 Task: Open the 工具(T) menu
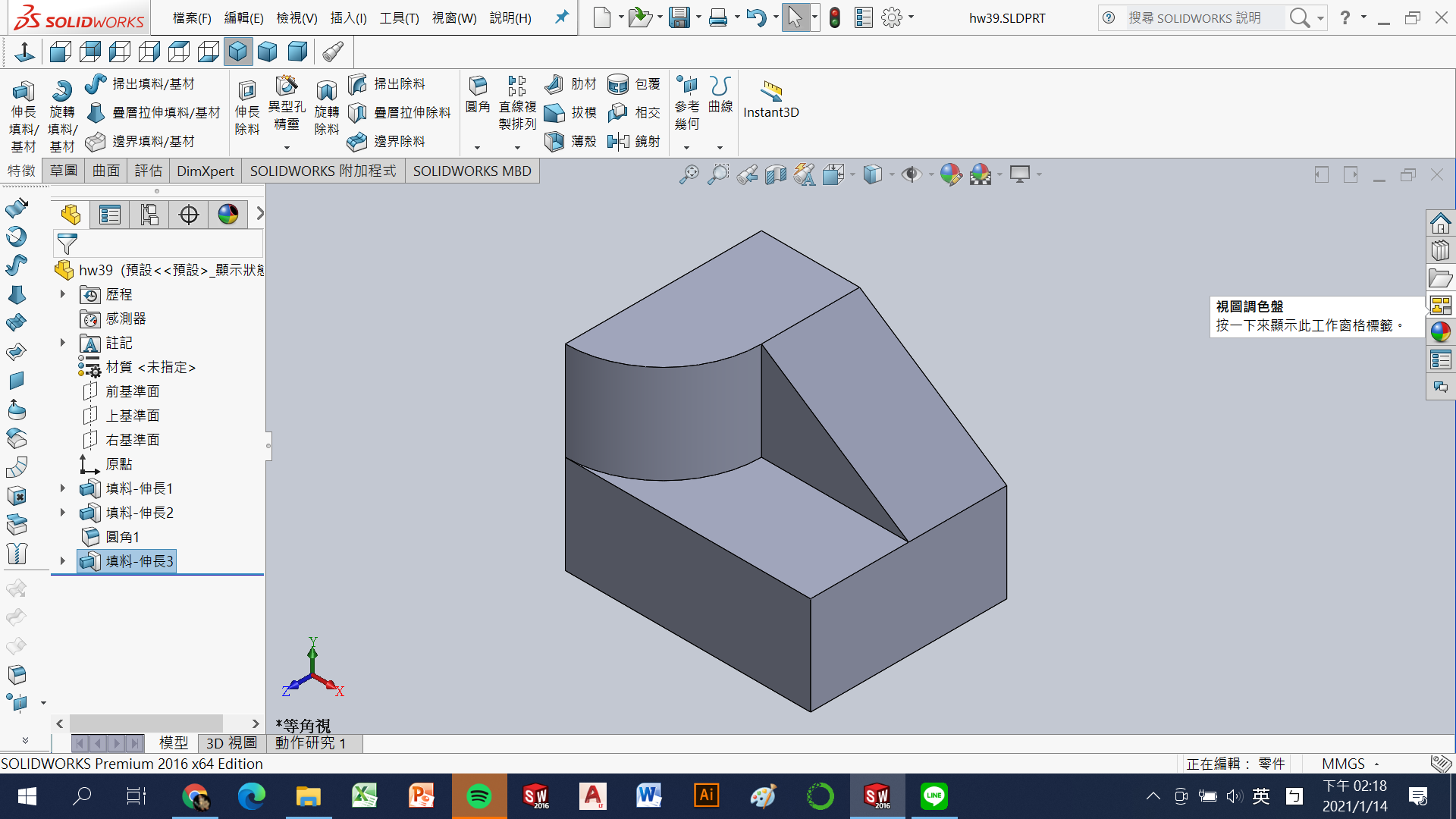pyautogui.click(x=399, y=17)
